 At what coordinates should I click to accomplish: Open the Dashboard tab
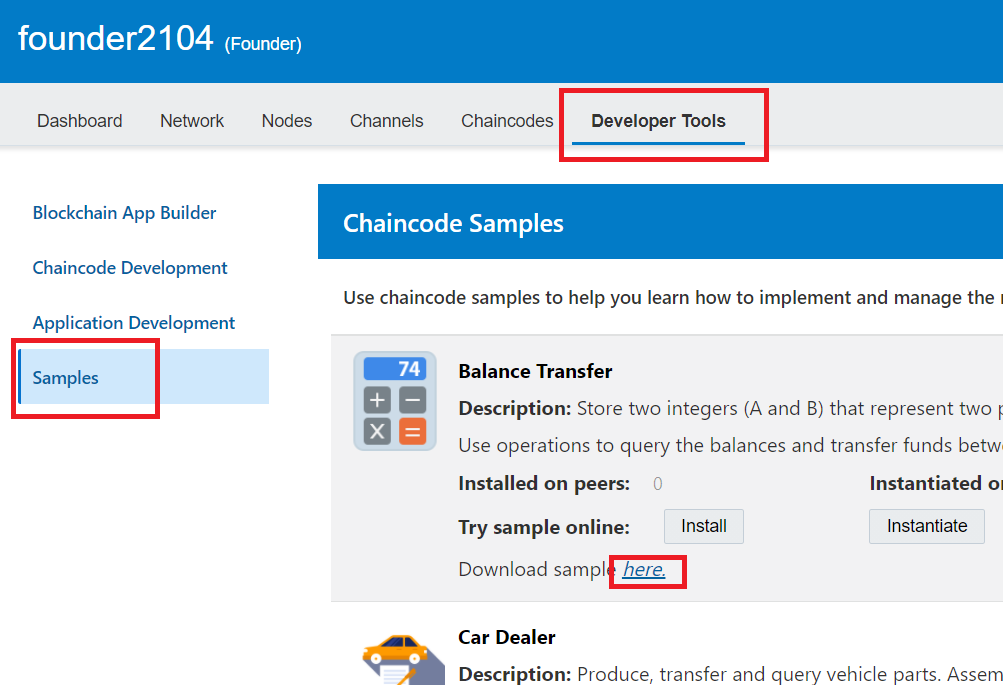tap(80, 121)
